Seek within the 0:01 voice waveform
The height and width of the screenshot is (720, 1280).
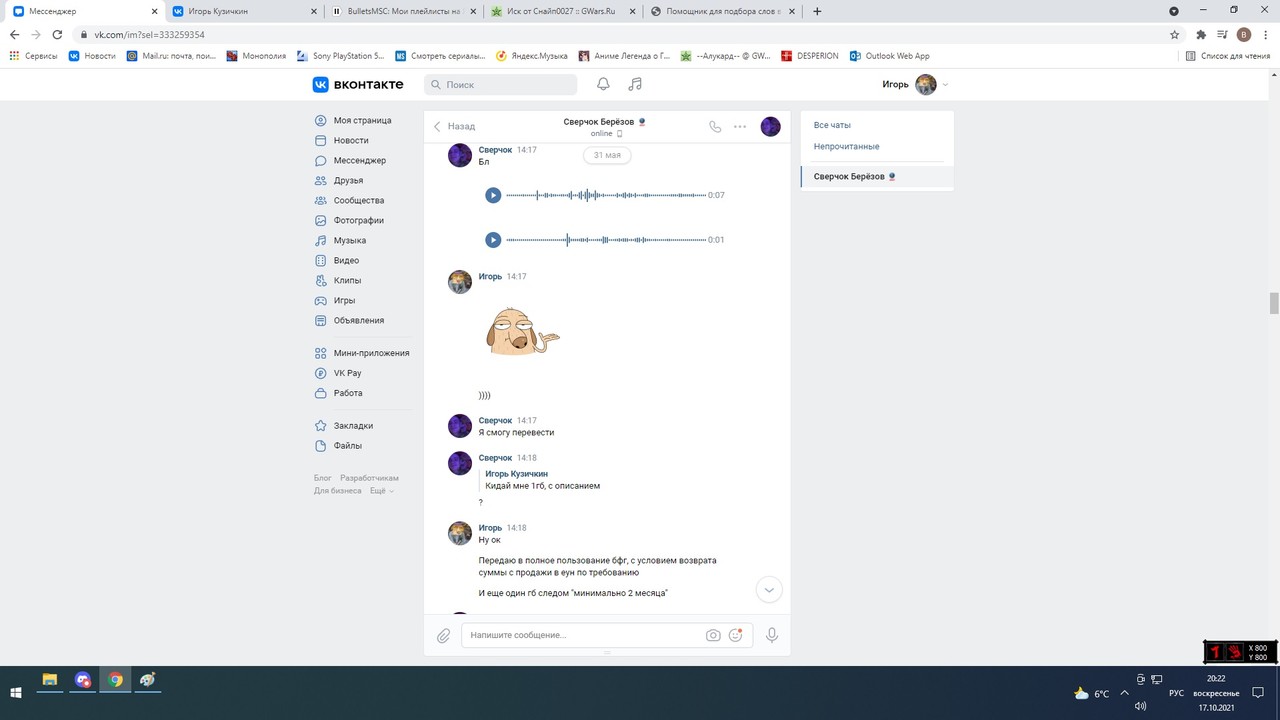(x=606, y=240)
